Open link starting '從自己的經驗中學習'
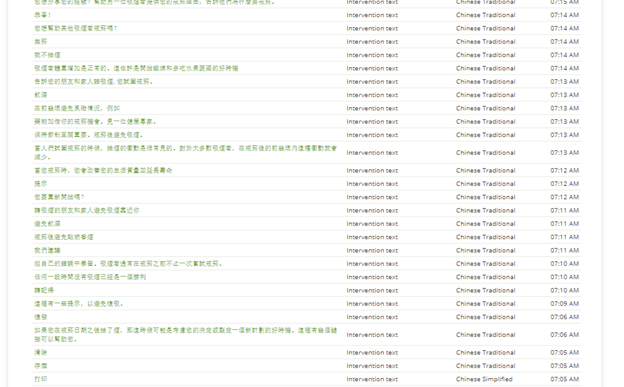Image resolution: width=624 pixels, height=387 pixels. tap(128, 264)
